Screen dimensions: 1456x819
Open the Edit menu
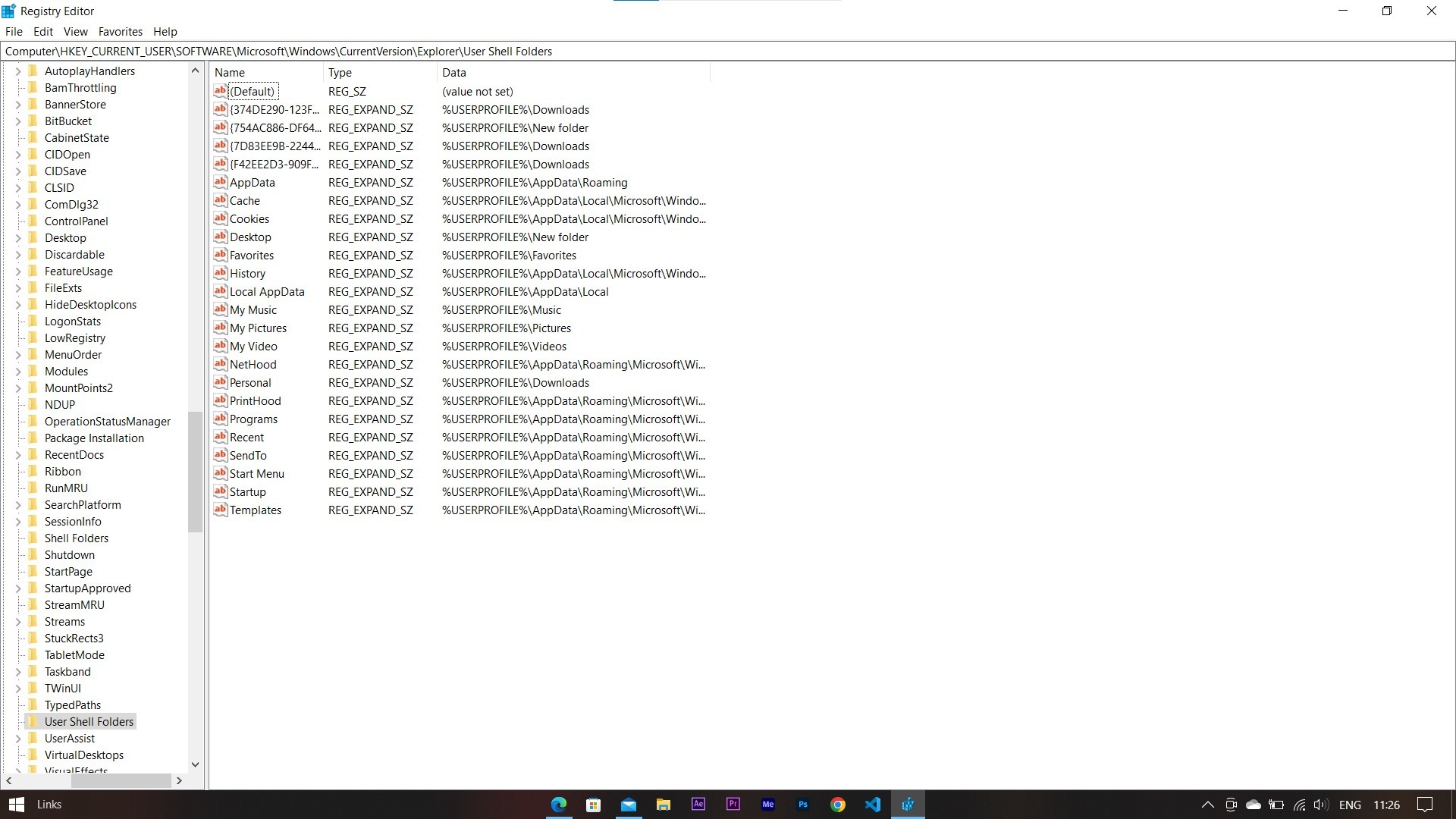tap(42, 32)
